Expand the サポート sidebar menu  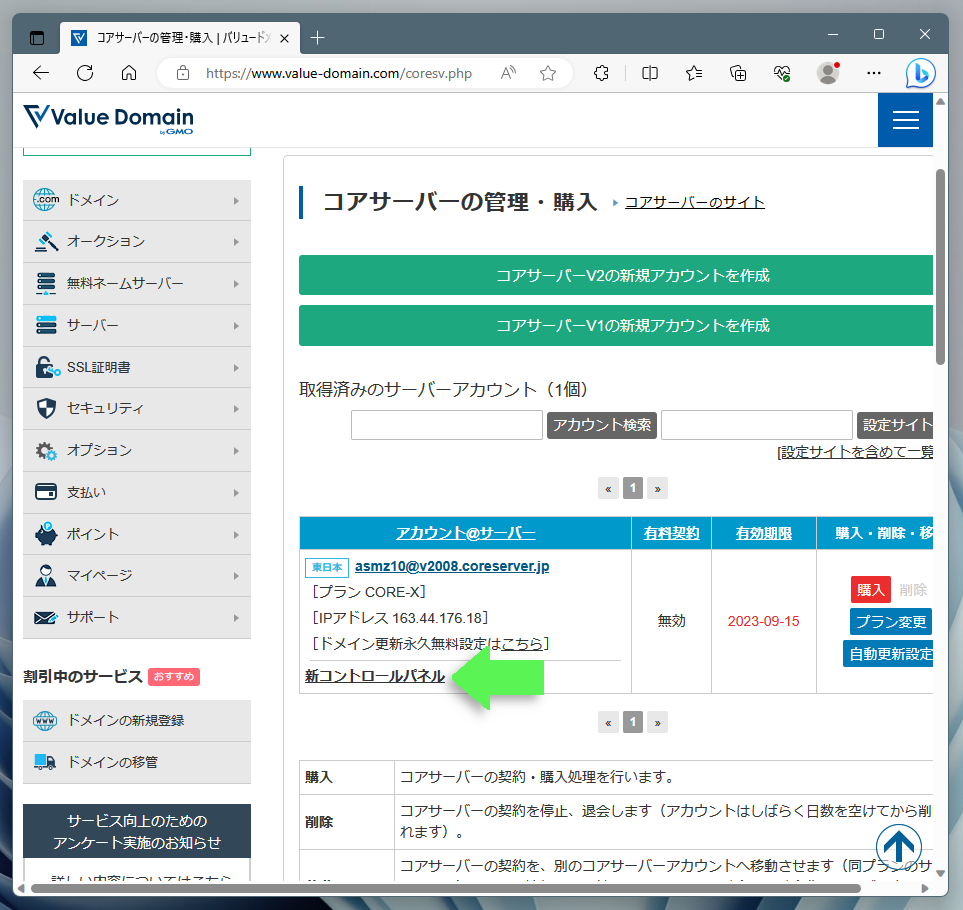[x=137, y=617]
